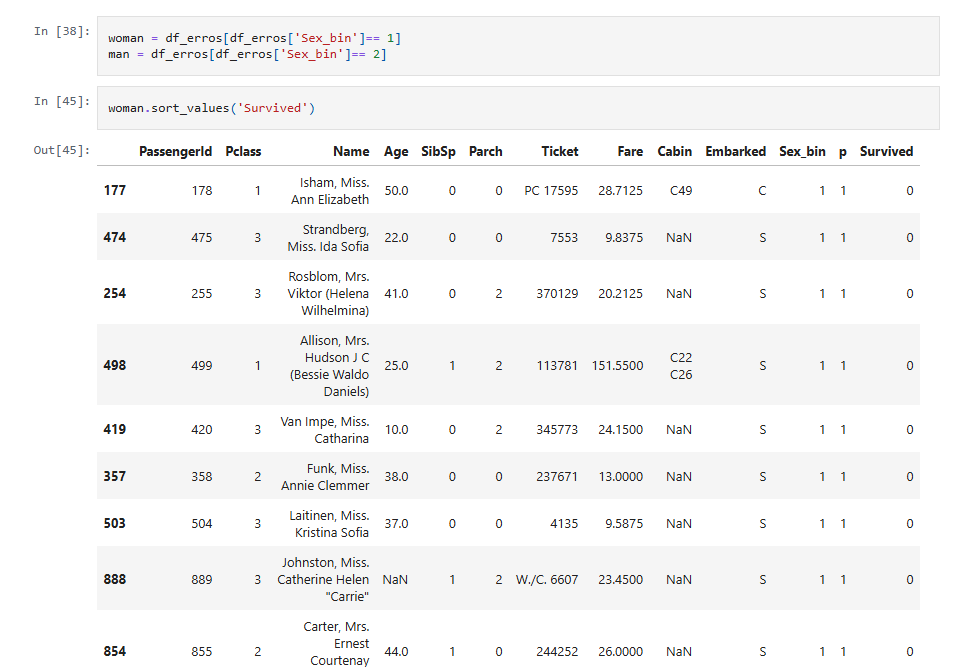The height and width of the screenshot is (667, 962).
Task: Click row index 888 for Johnston
Action: point(115,579)
